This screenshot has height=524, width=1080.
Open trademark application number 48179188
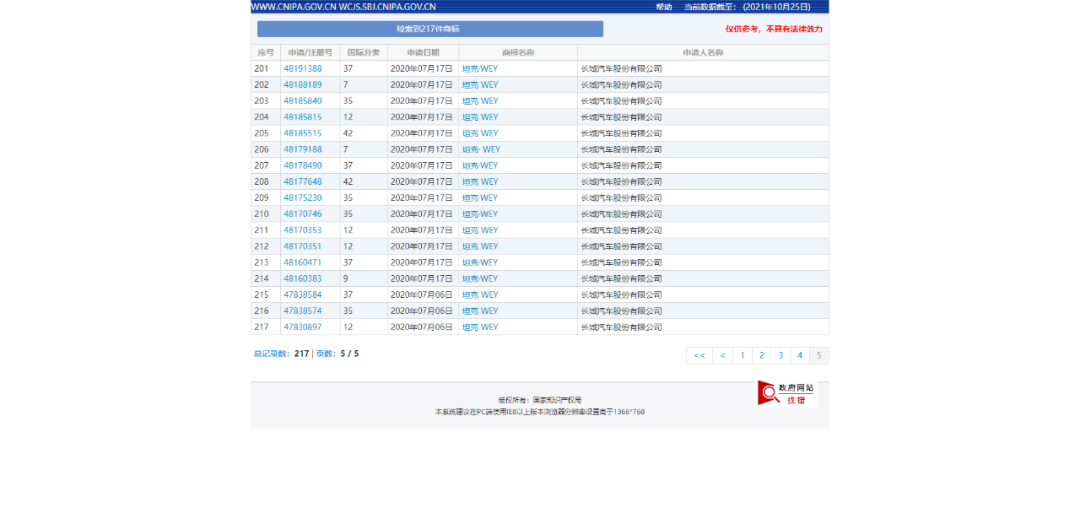[302, 149]
